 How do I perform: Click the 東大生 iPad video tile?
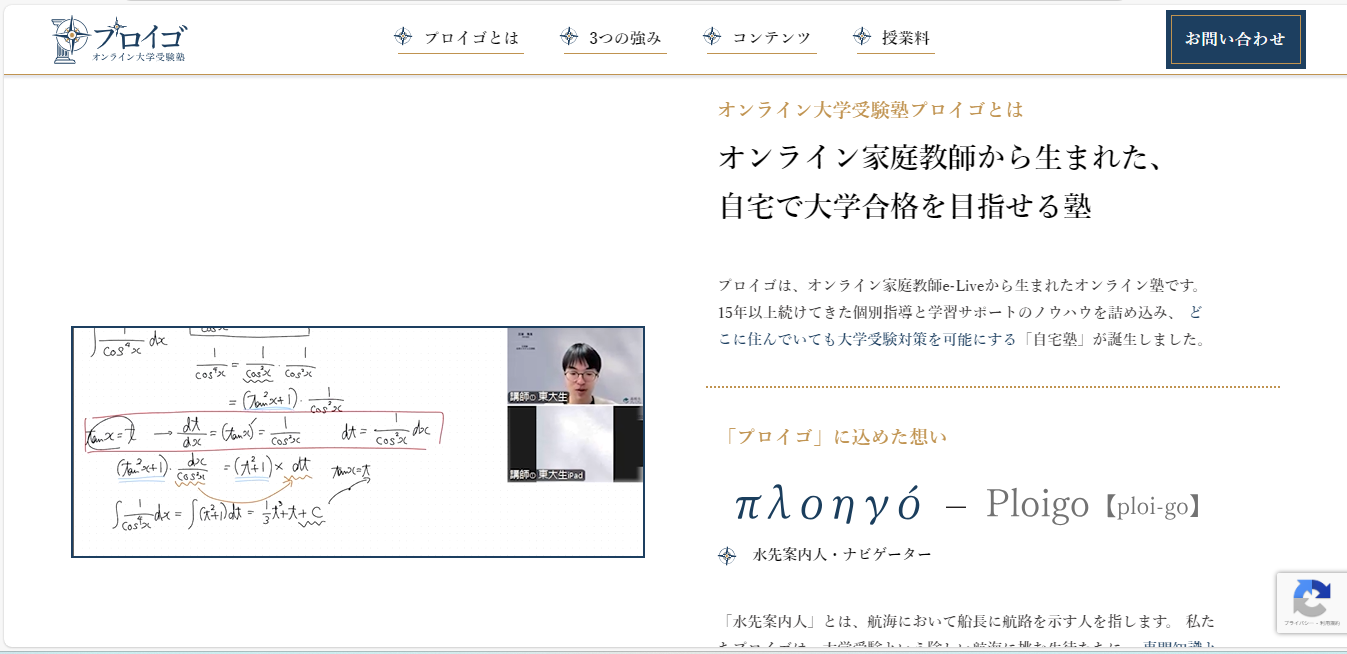coord(575,444)
